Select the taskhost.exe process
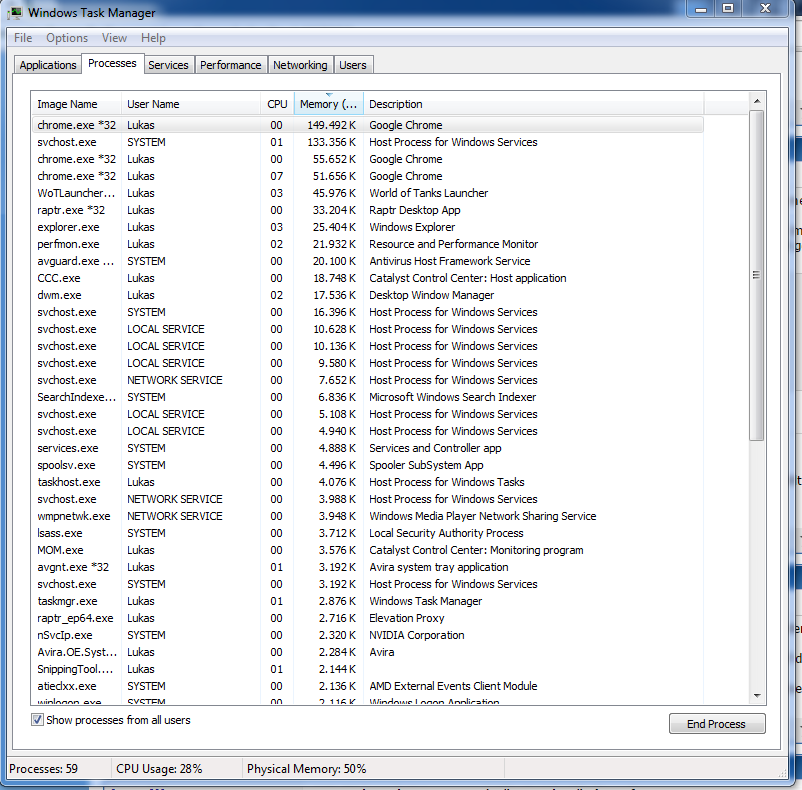 point(368,482)
